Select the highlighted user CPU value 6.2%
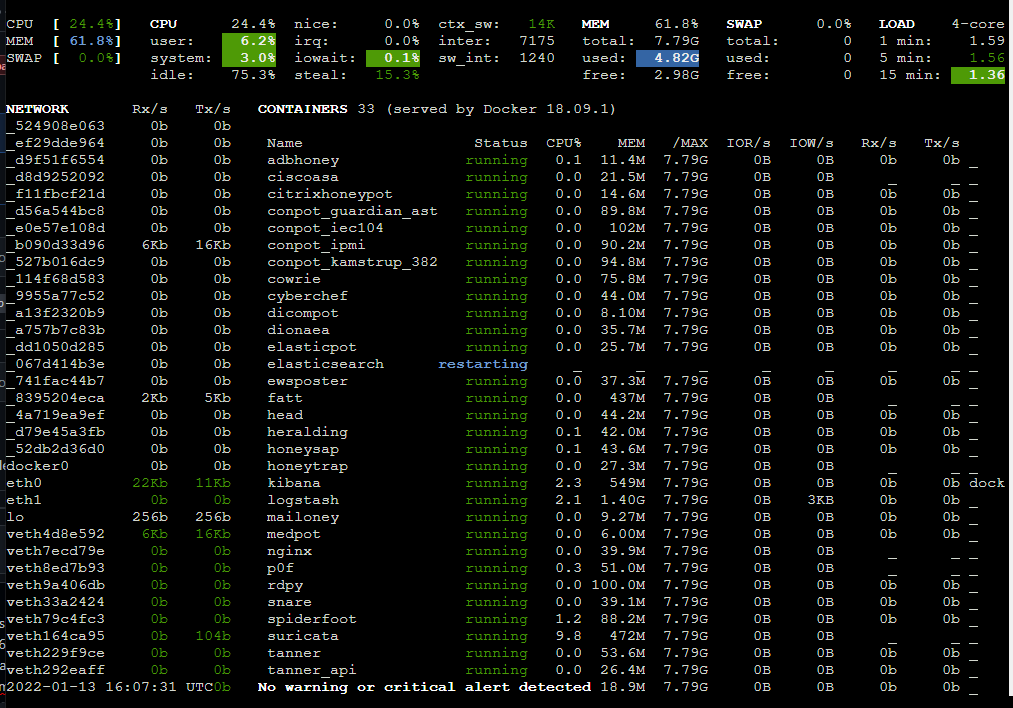Image resolution: width=1013 pixels, height=708 pixels. click(249, 41)
